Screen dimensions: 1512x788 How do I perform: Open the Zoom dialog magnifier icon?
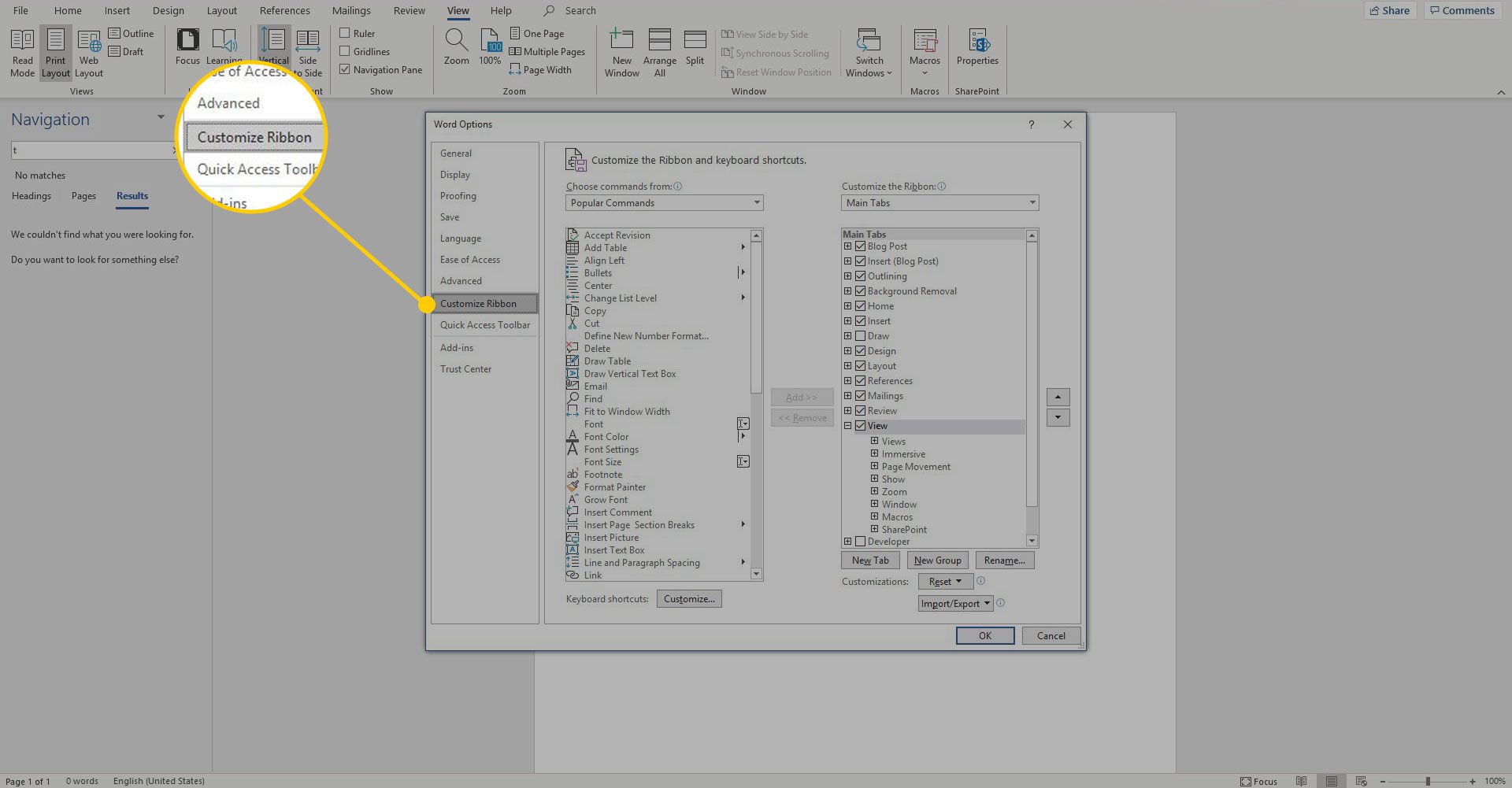pyautogui.click(x=456, y=47)
